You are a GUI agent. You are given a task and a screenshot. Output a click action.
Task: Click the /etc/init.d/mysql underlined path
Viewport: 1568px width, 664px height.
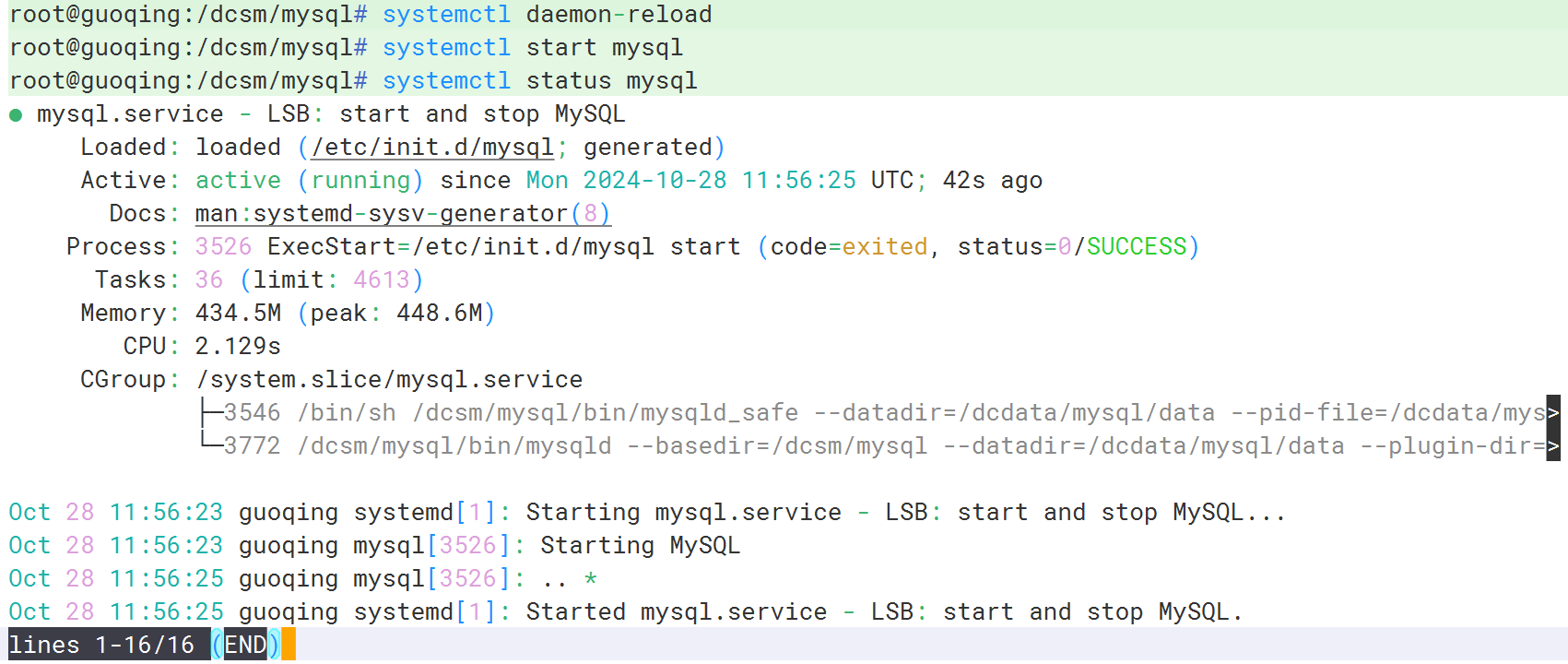432,148
